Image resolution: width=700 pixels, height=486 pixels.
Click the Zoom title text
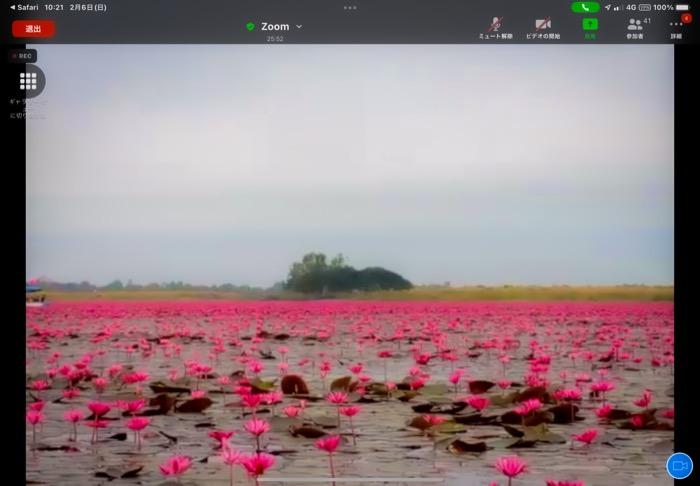tap(275, 27)
